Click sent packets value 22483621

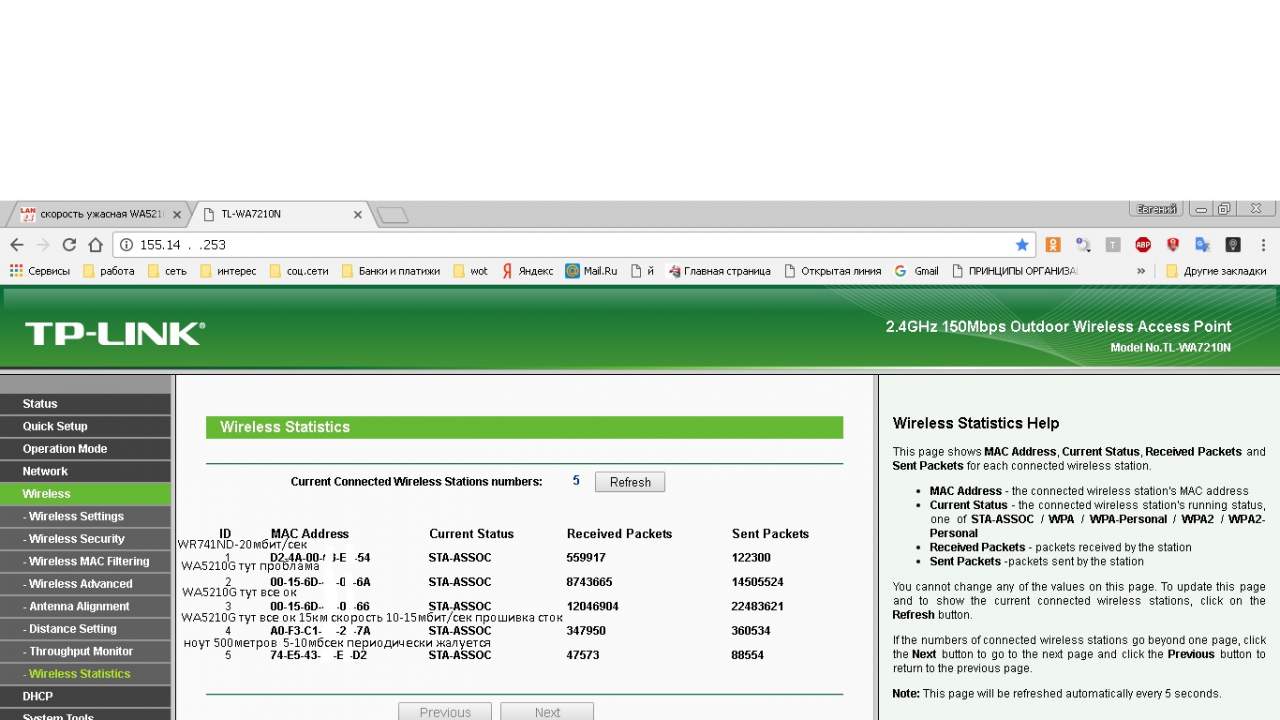pyautogui.click(x=758, y=606)
